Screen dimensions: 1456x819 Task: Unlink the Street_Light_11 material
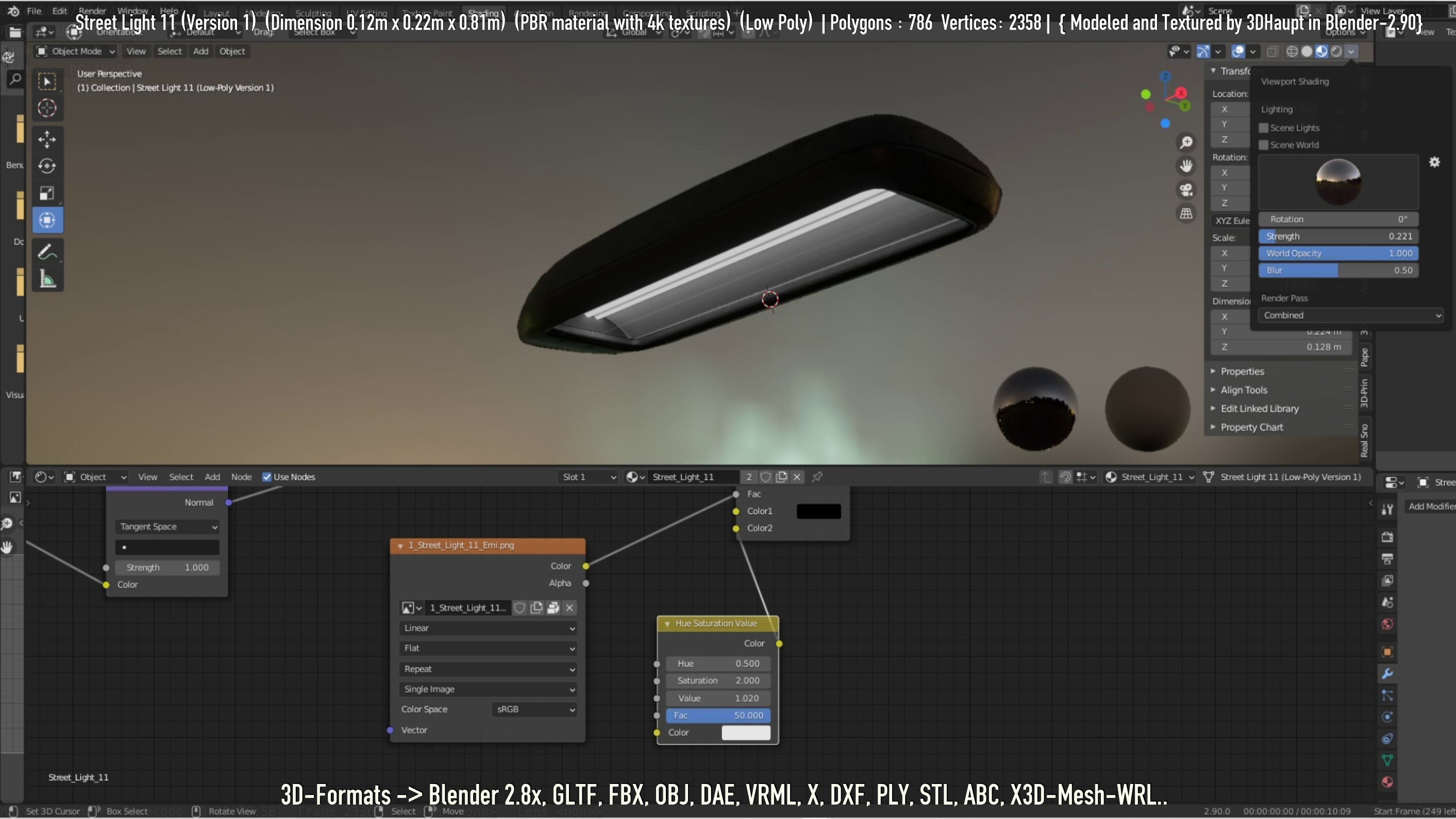pyautogui.click(x=797, y=477)
